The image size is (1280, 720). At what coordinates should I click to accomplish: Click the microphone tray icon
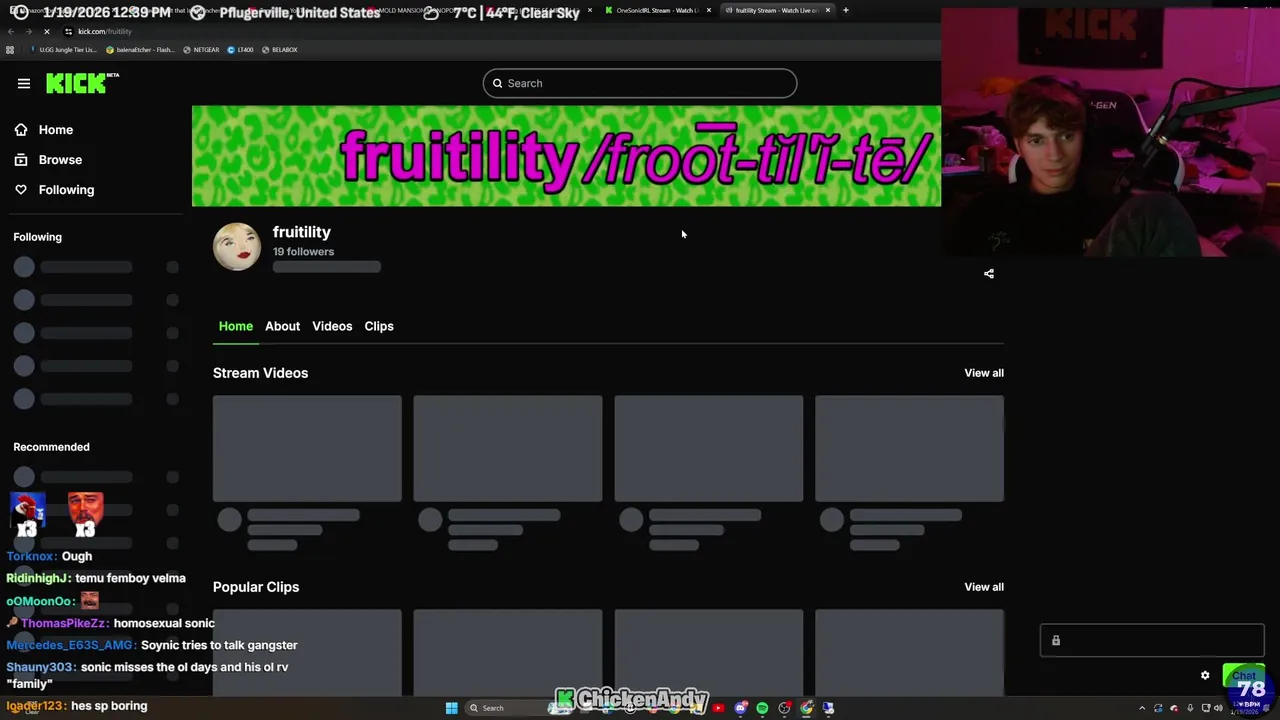pos(1190,708)
